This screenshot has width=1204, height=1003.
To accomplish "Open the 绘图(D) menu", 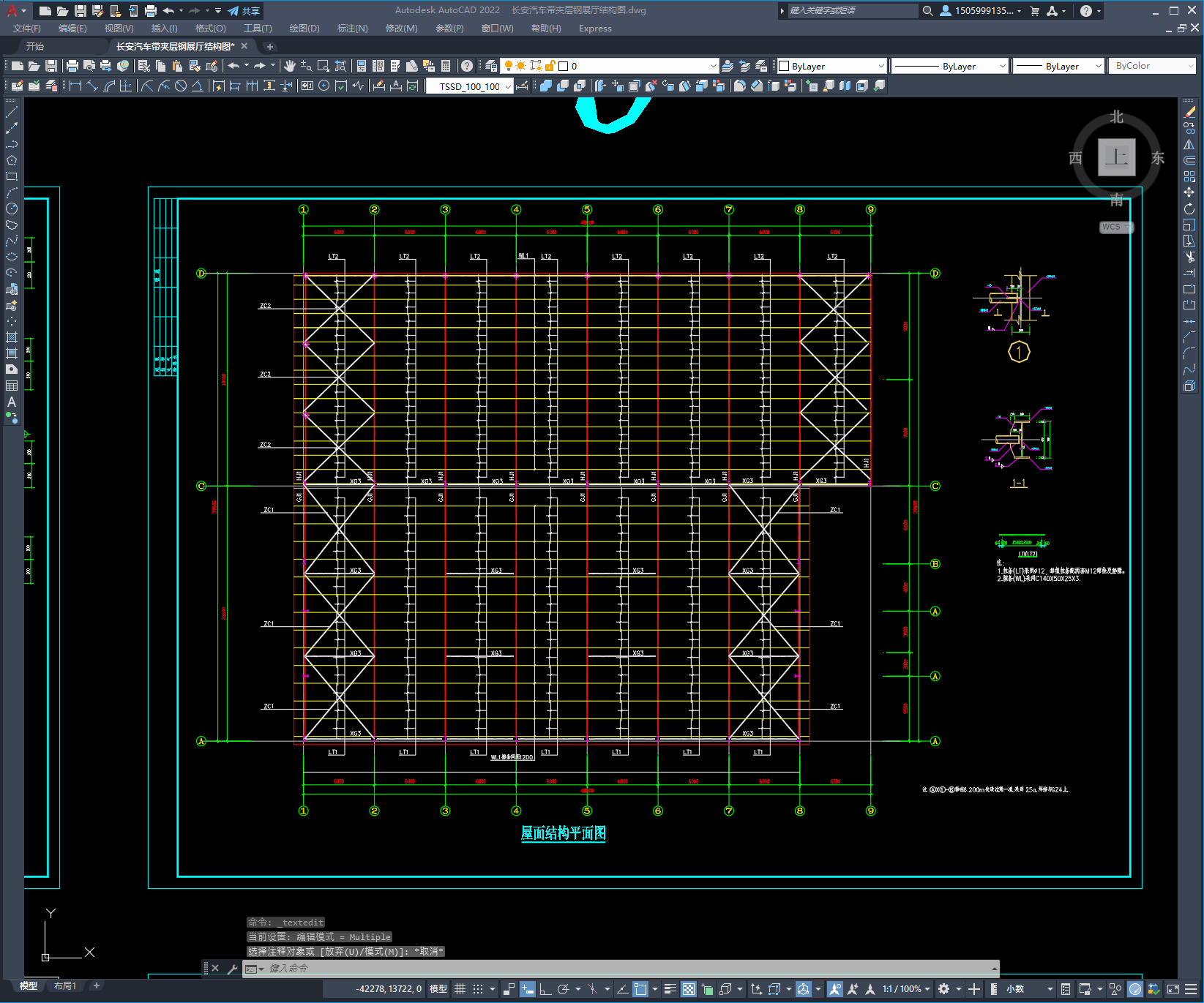I will [304, 29].
